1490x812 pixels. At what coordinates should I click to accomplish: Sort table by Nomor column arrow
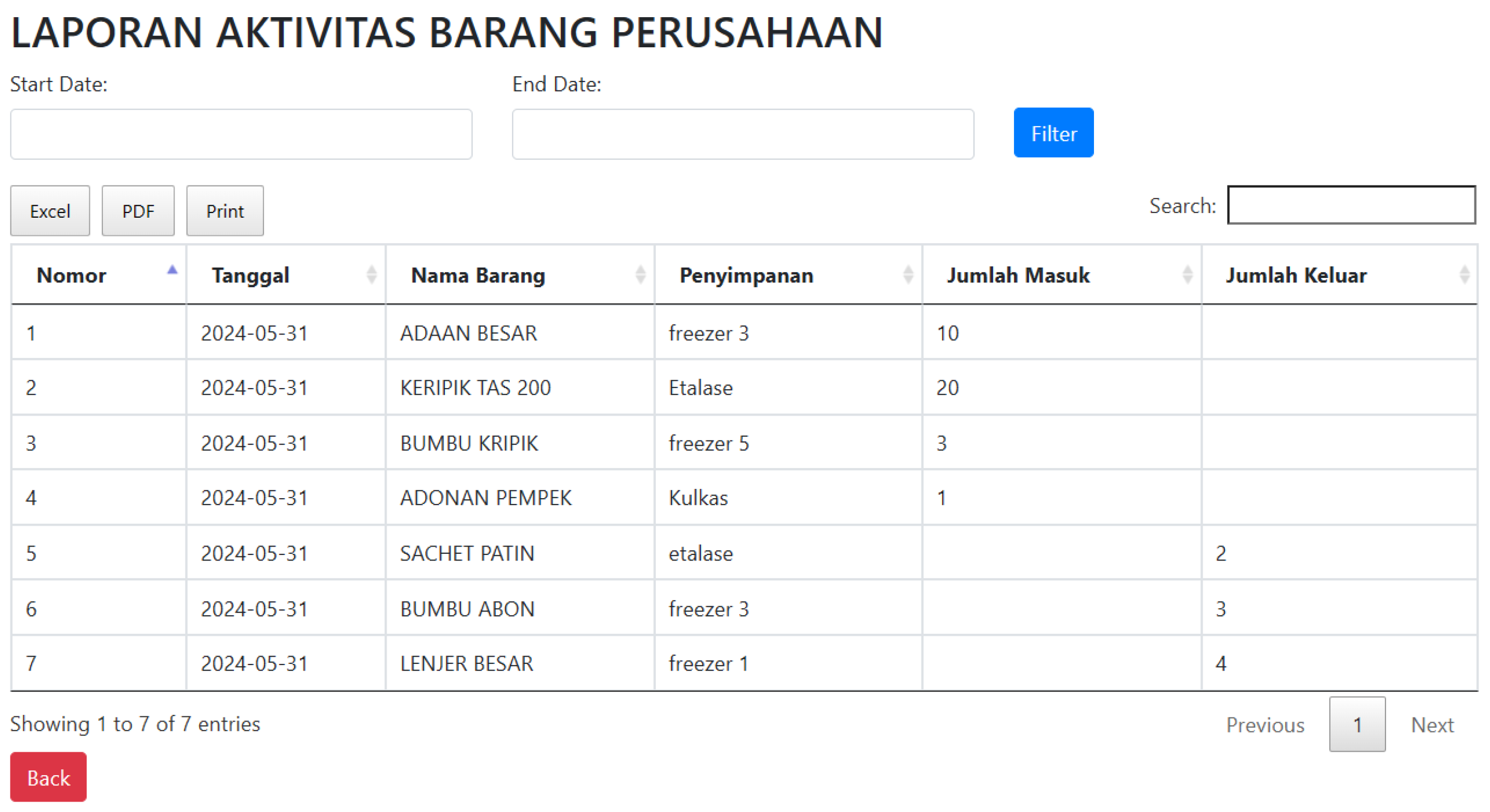tap(172, 271)
